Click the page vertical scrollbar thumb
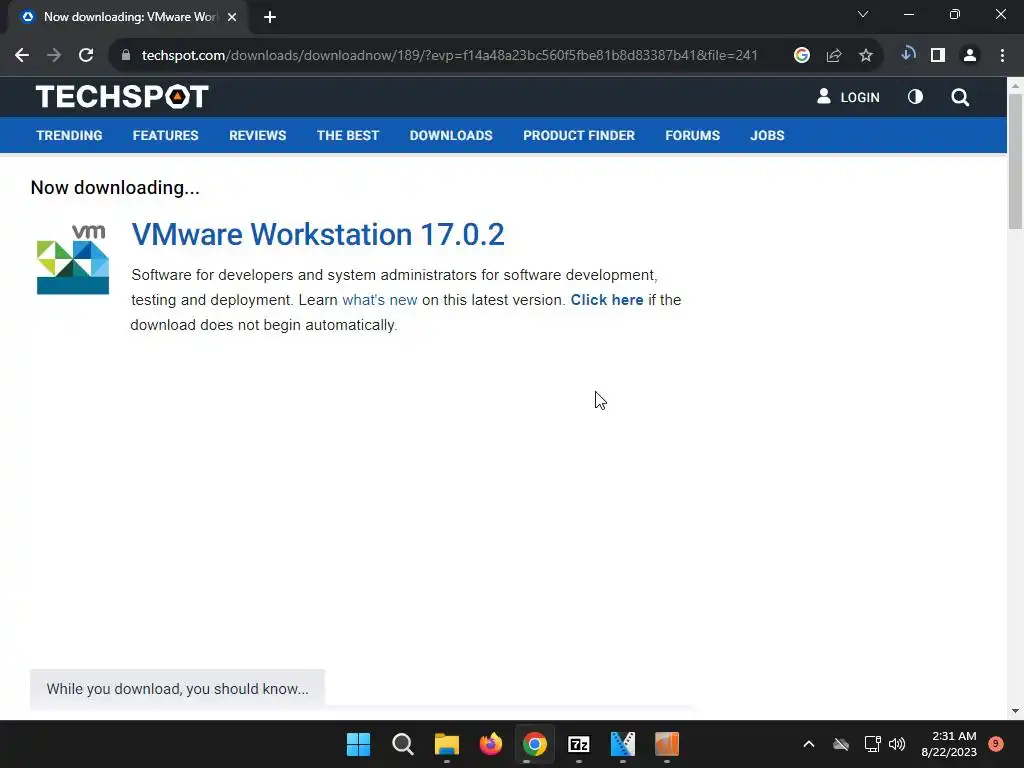The width and height of the screenshot is (1024, 768). click(1015, 161)
